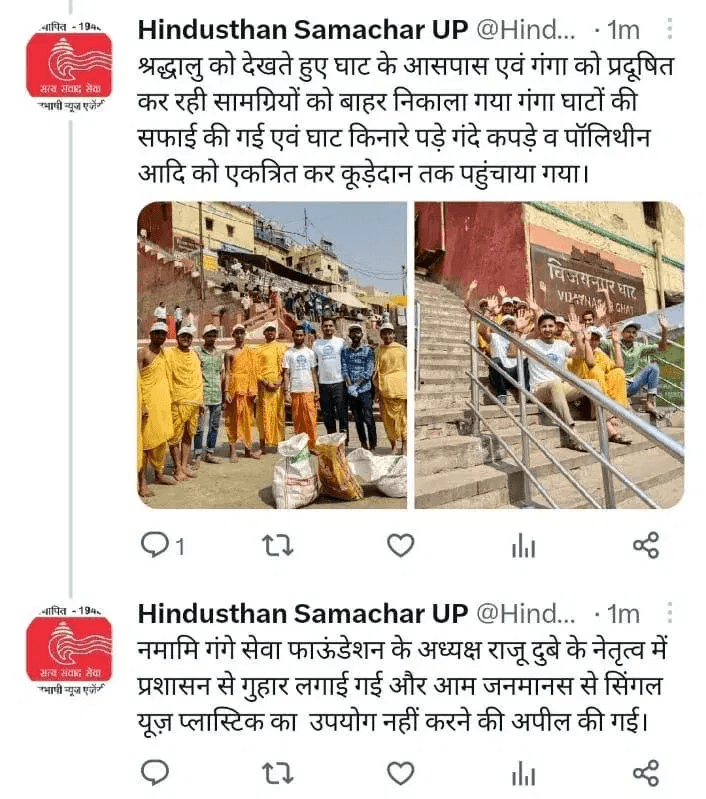This screenshot has height=799, width=706.
Task: Click the first tweet's profile avatar logo
Action: (69, 65)
